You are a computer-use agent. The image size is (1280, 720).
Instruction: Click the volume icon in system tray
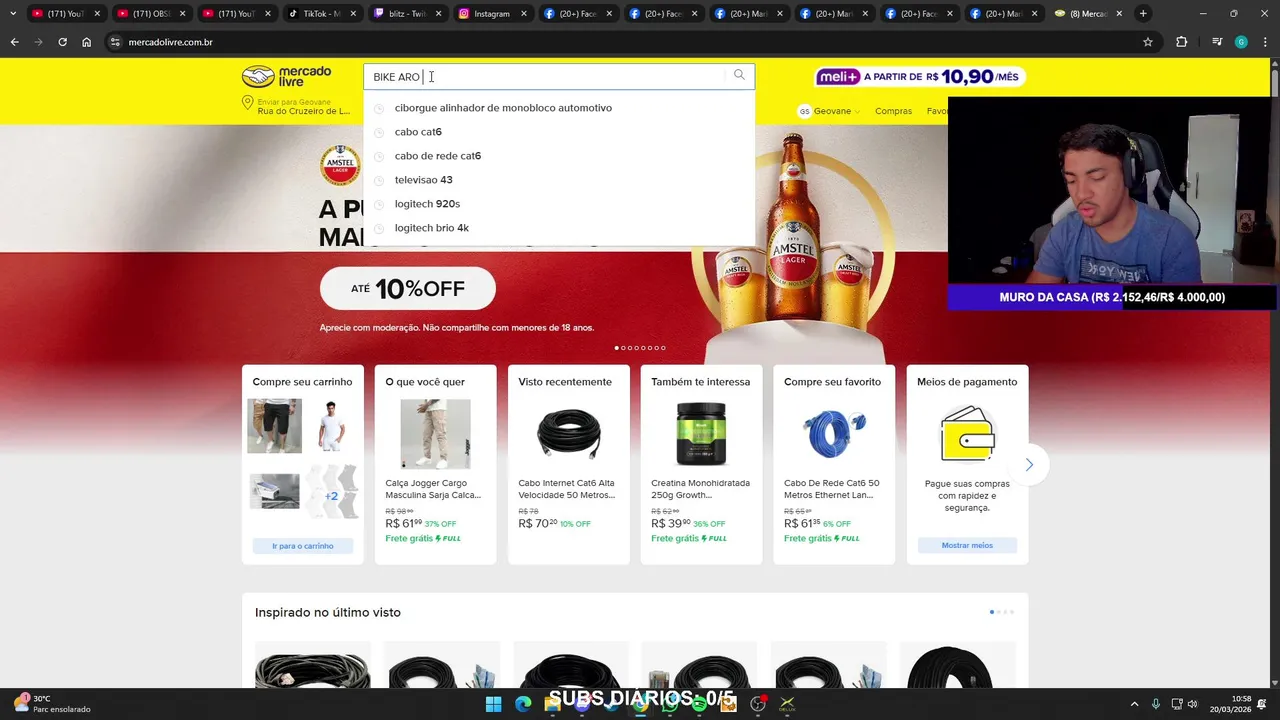(1192, 704)
